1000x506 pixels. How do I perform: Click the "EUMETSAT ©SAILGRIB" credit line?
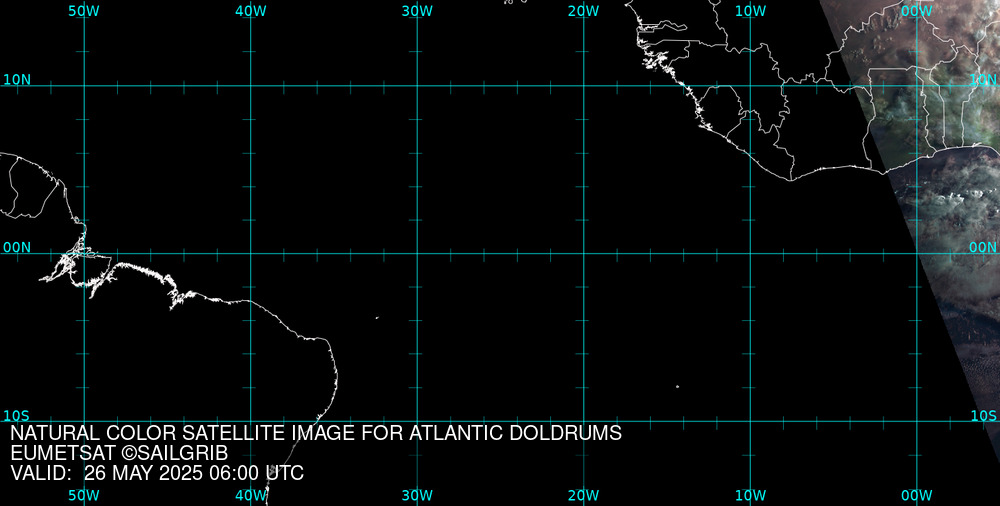point(119,454)
